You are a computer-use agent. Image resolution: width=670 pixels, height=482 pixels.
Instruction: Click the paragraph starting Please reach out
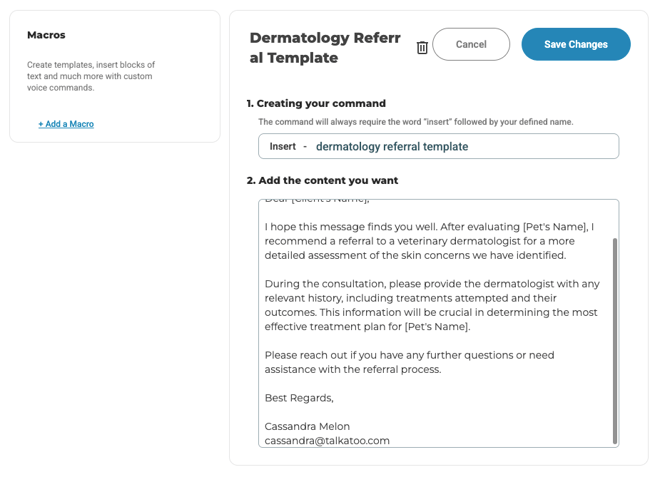point(409,362)
